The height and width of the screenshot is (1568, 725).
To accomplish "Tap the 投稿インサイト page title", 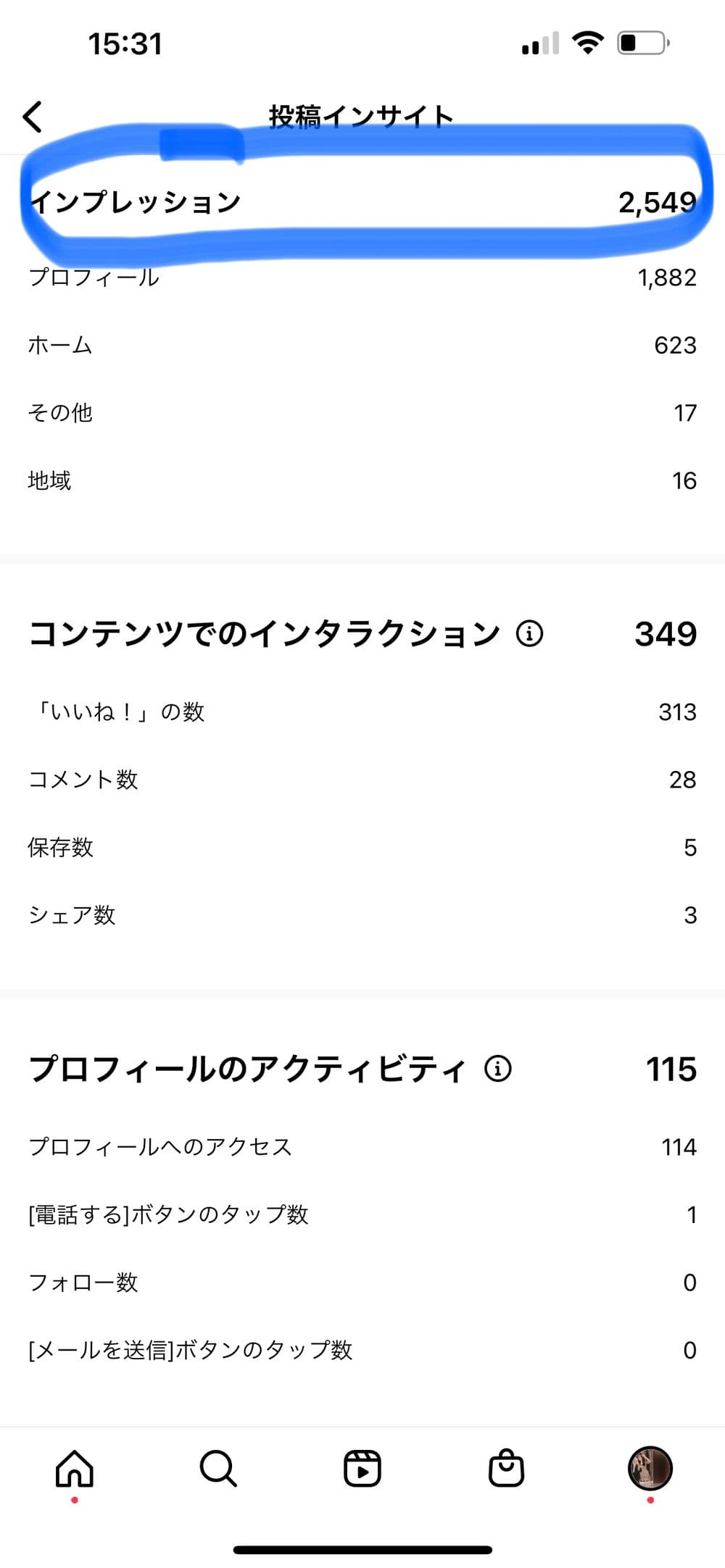I will point(361,117).
